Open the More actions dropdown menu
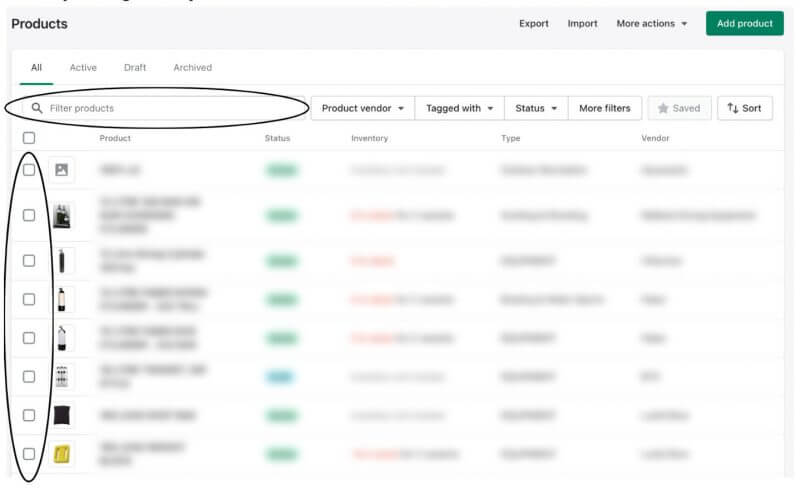 pyautogui.click(x=651, y=24)
